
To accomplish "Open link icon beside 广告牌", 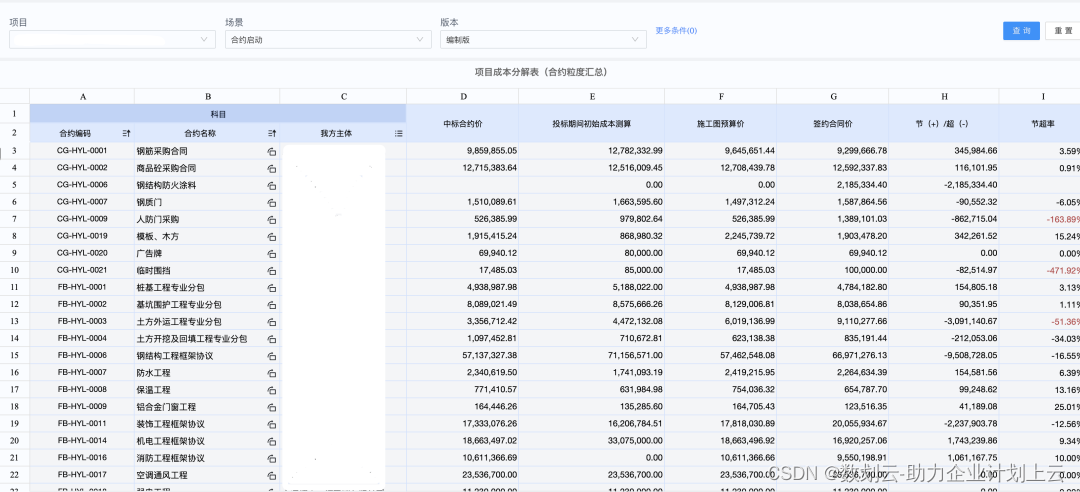I will pos(271,254).
